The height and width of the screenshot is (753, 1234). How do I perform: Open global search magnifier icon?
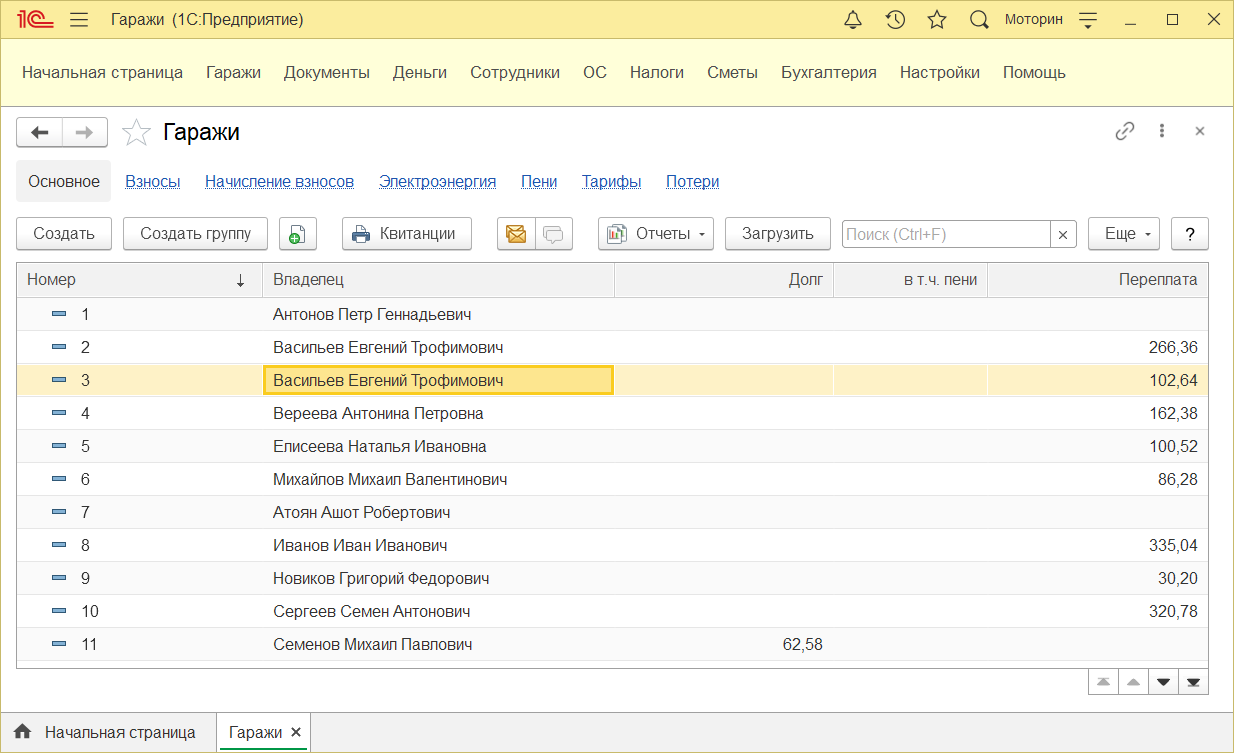click(979, 20)
